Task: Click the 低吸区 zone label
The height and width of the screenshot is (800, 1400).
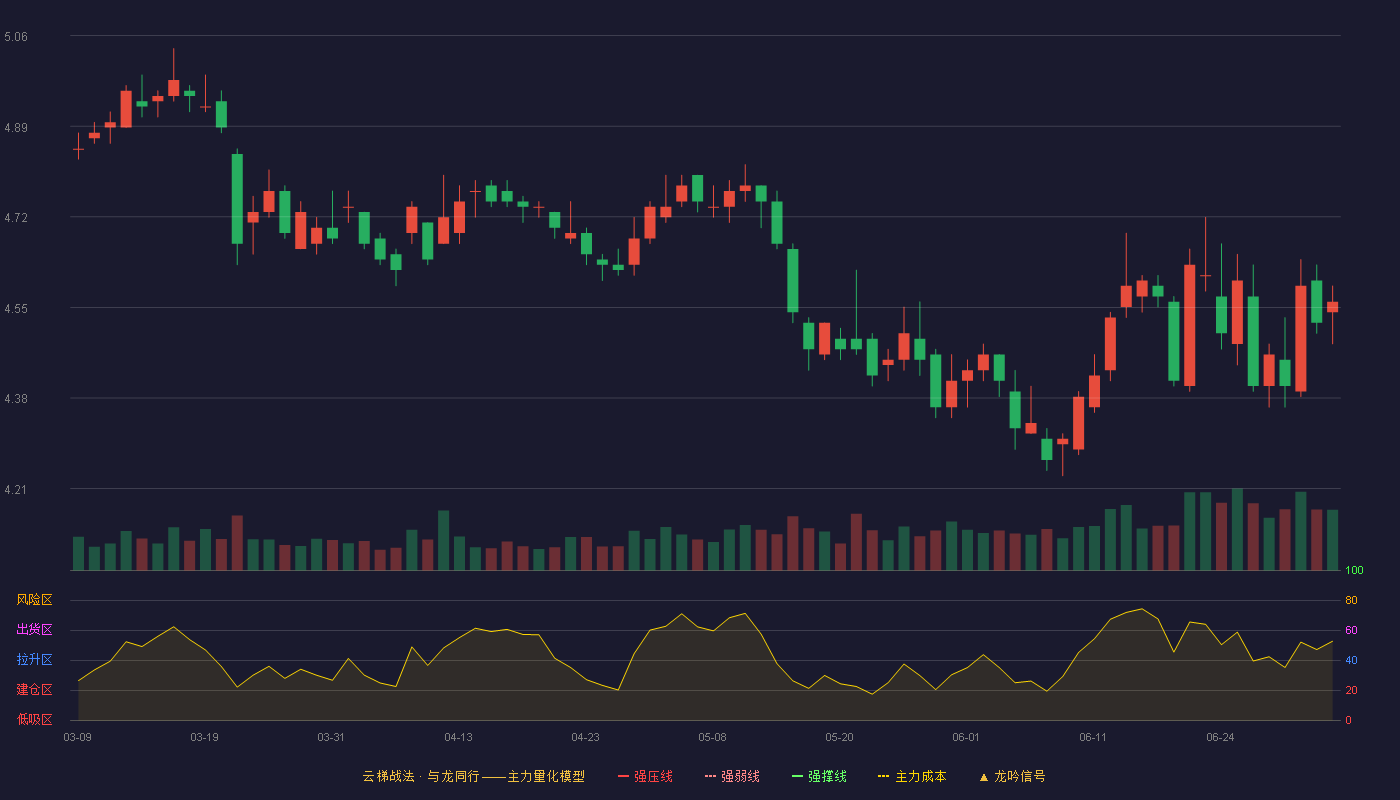Action: tap(34, 719)
